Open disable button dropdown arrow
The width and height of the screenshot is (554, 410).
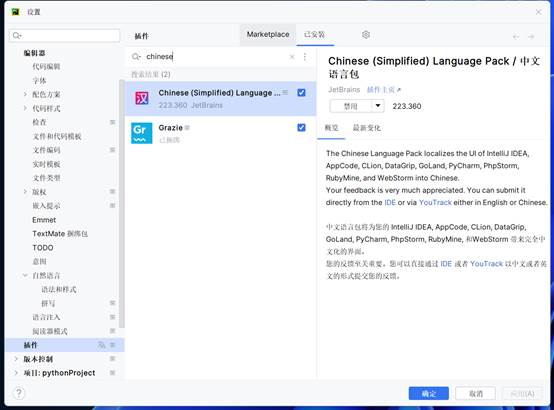point(378,106)
